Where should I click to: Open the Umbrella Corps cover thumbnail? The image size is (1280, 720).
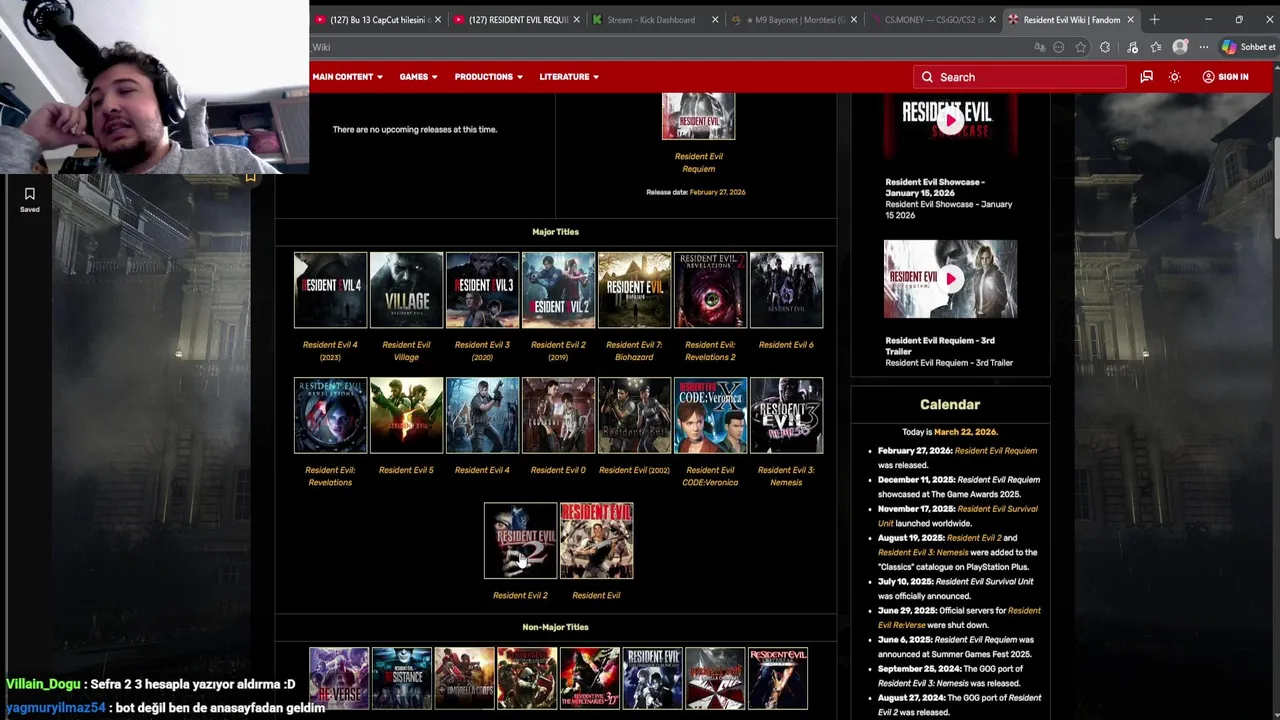click(x=464, y=678)
